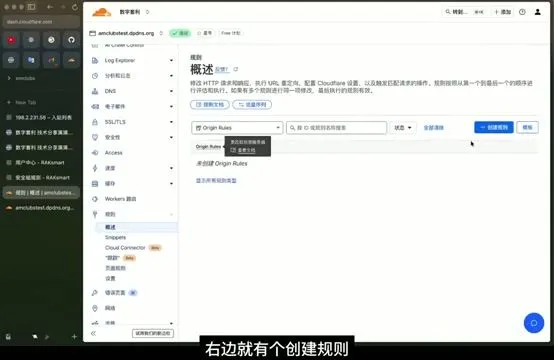Expand the DNS menu arrow
Screen dimensions: 554x360
171,91
